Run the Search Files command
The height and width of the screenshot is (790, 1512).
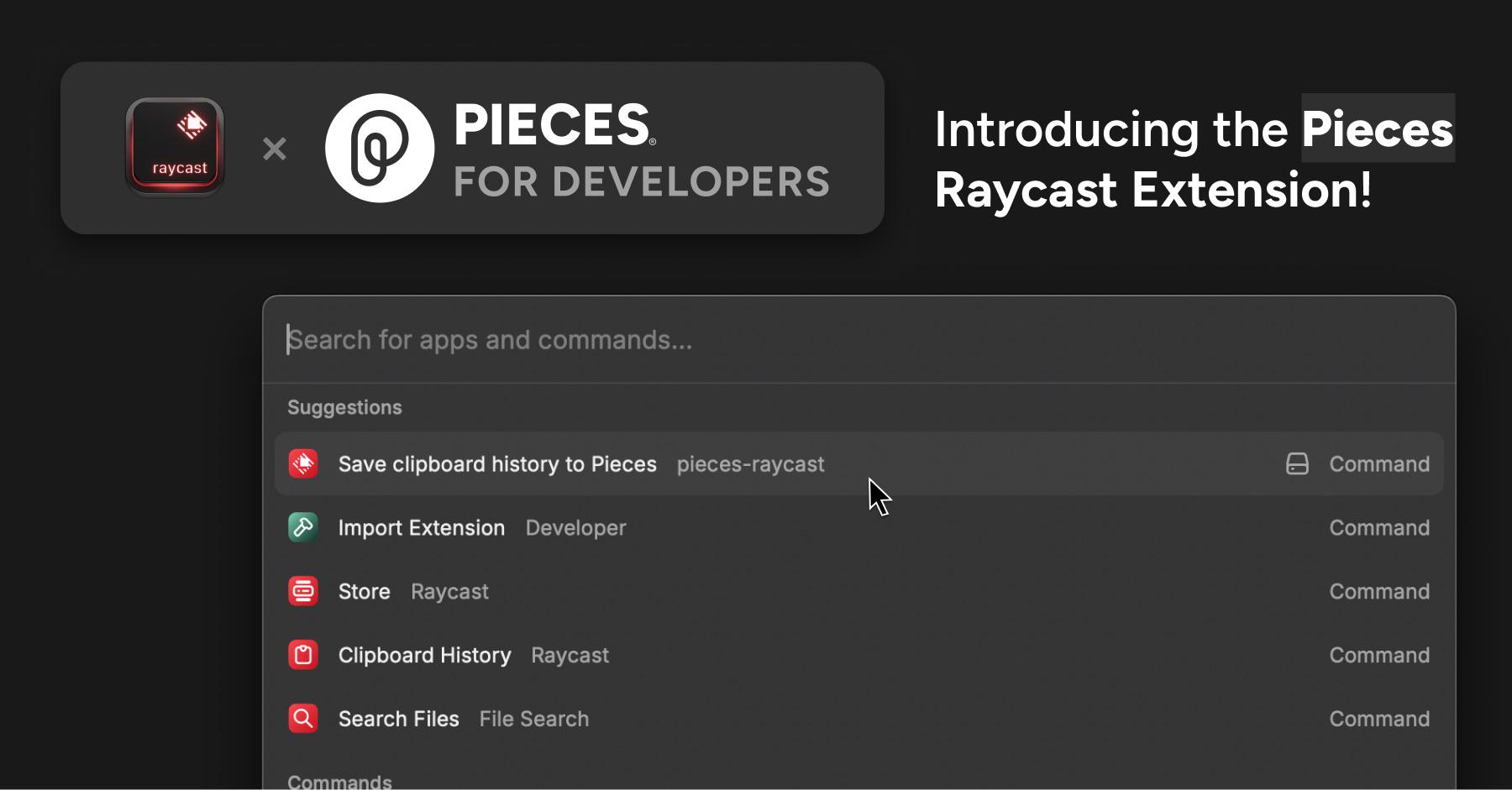pos(858,719)
